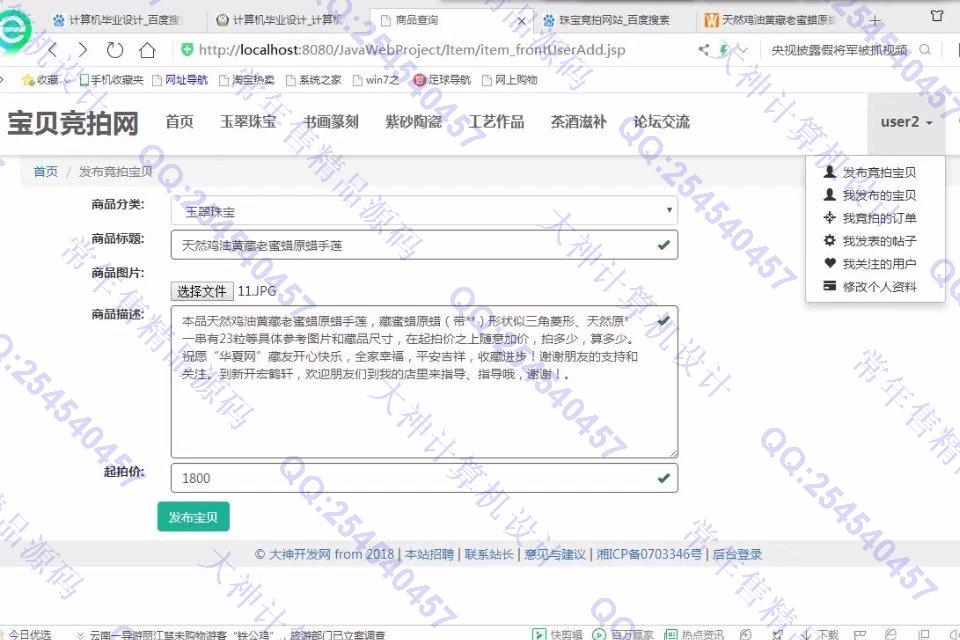Open the 书画篆刻 category in navbar
Screen dimensions: 960x640
(331, 121)
